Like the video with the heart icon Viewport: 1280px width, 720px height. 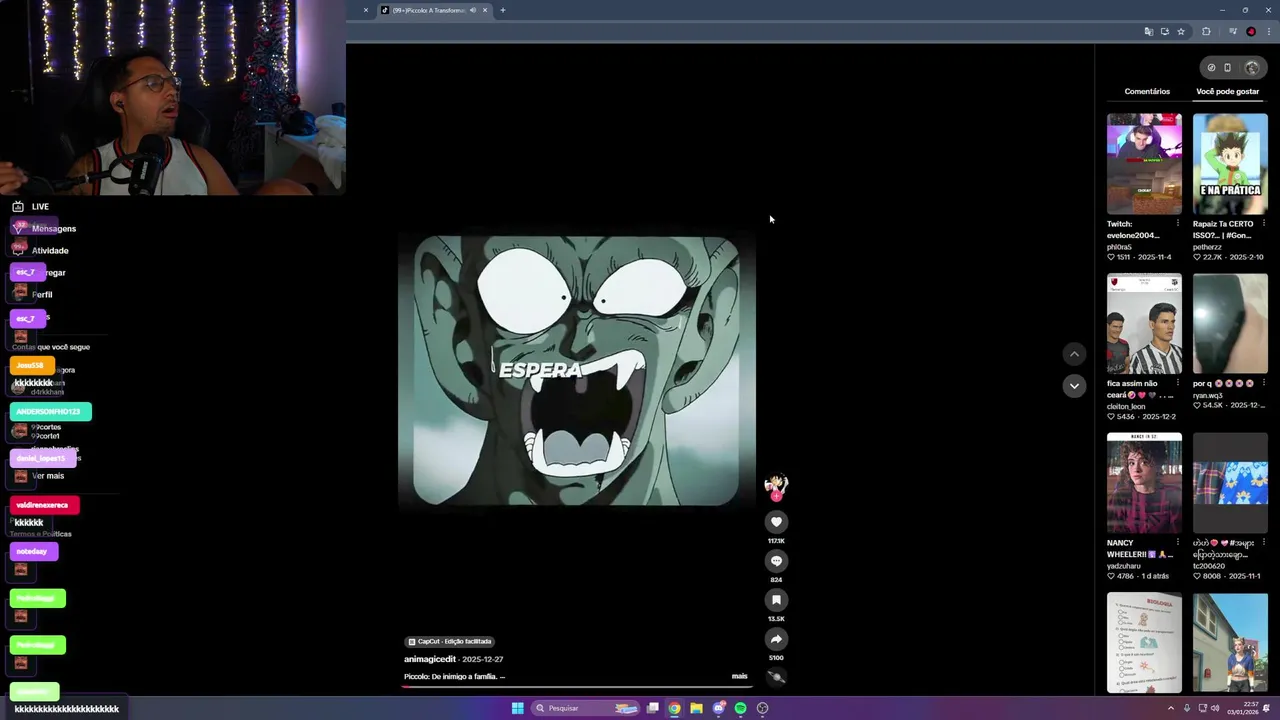[x=776, y=522]
